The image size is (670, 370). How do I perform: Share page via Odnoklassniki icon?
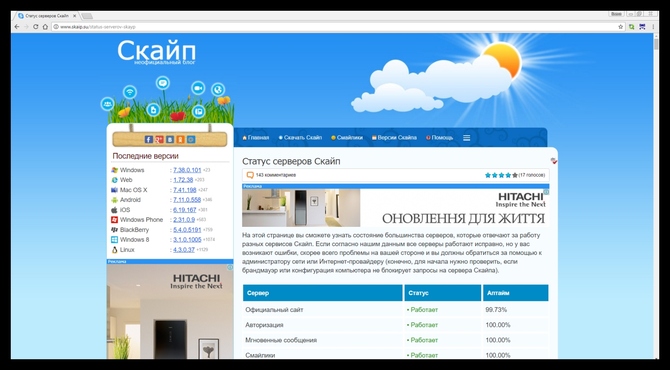click(180, 139)
